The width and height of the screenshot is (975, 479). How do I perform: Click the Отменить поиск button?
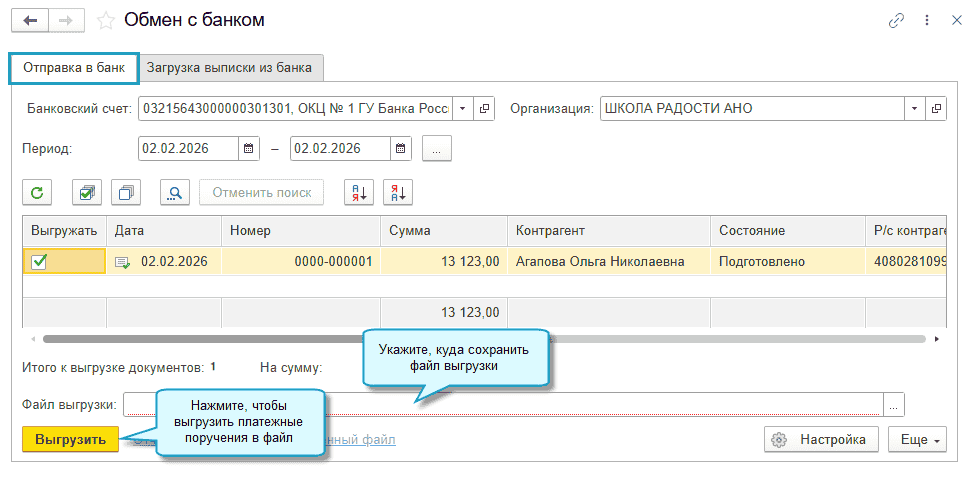tap(262, 192)
